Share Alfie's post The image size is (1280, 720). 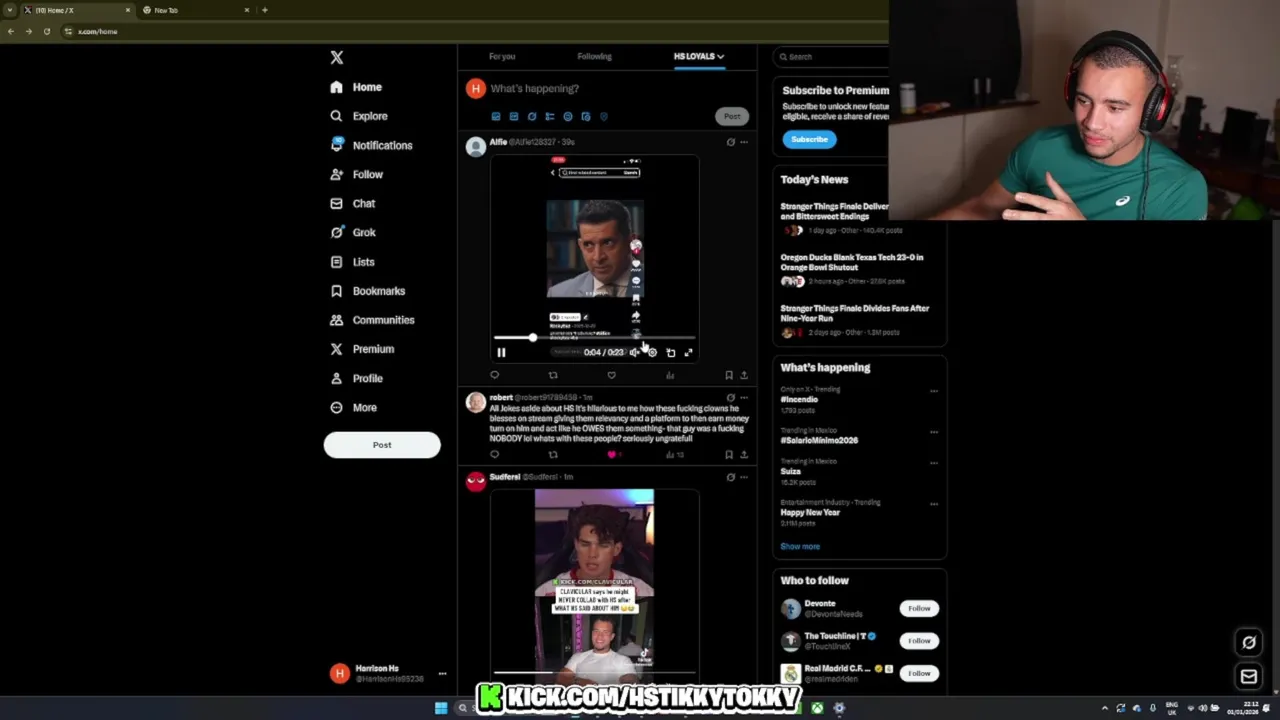(743, 375)
